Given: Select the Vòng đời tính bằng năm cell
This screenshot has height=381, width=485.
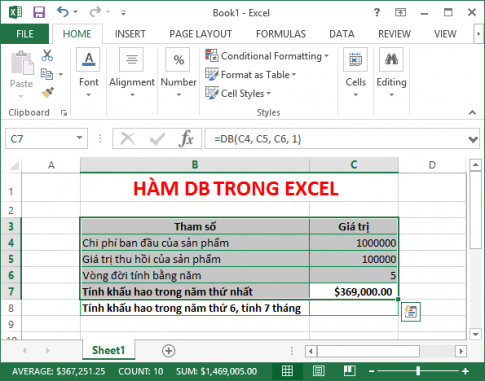Looking at the screenshot, I should 195,275.
